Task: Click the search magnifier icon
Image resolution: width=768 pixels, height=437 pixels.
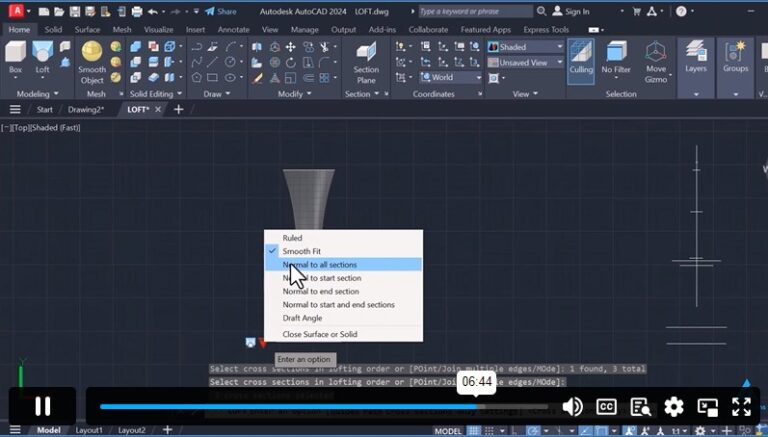Action: (x=541, y=11)
